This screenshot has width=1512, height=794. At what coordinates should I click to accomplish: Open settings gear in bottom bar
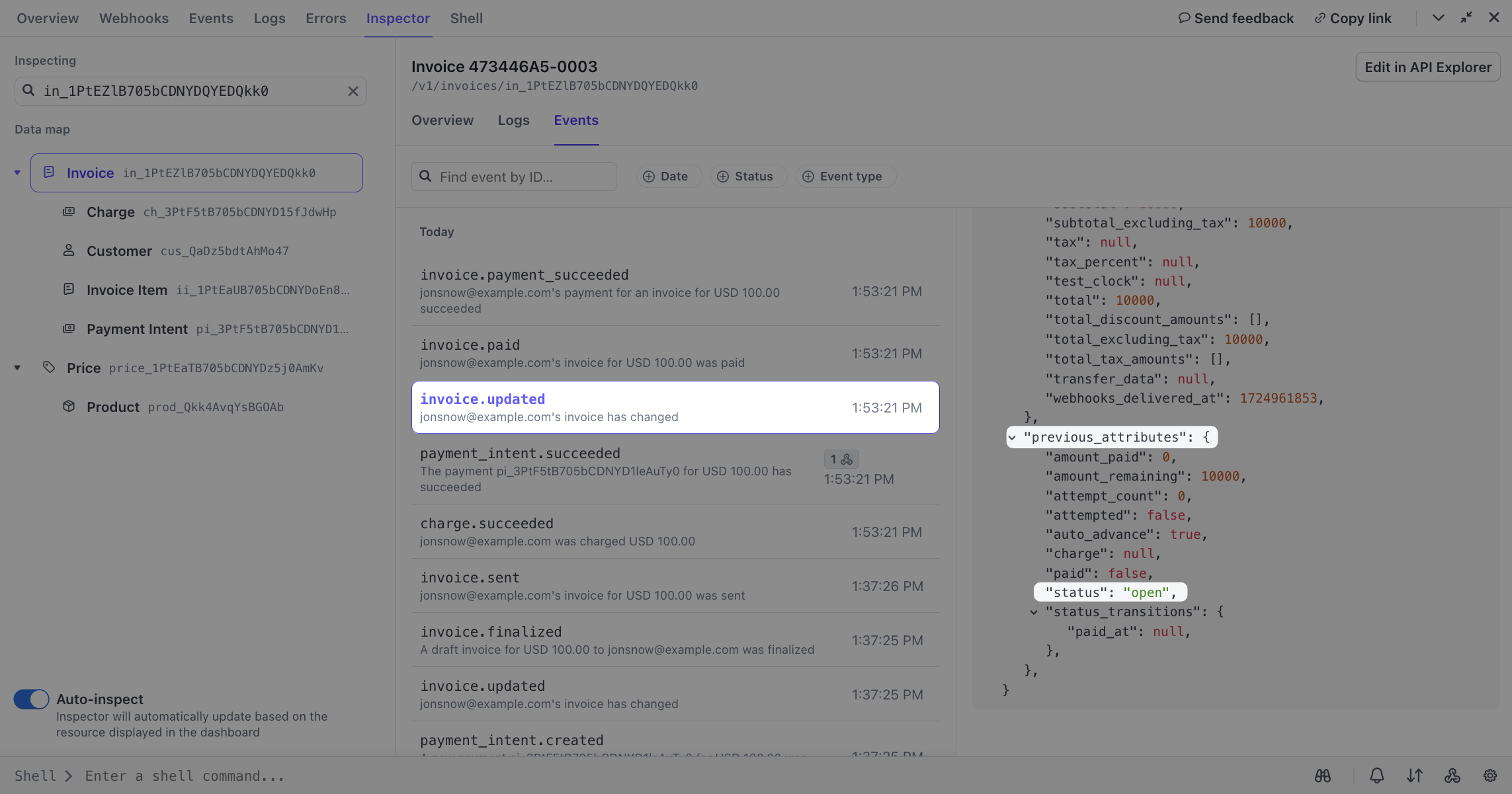pos(1490,775)
